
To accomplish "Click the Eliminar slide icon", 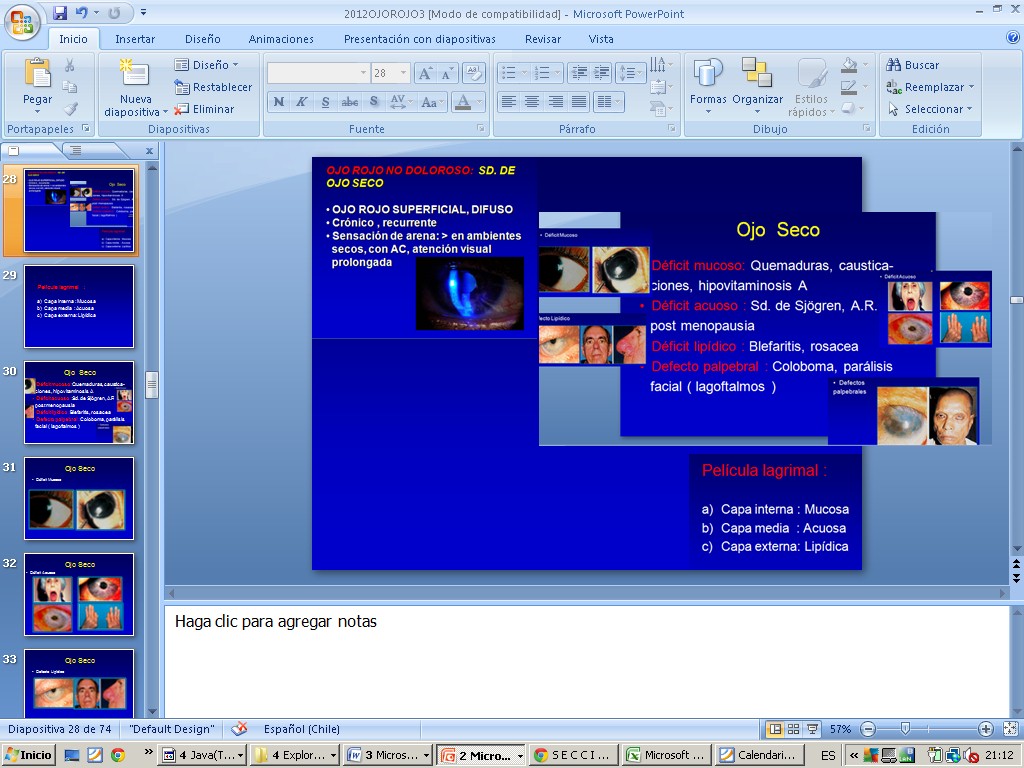I will pyautogui.click(x=182, y=109).
